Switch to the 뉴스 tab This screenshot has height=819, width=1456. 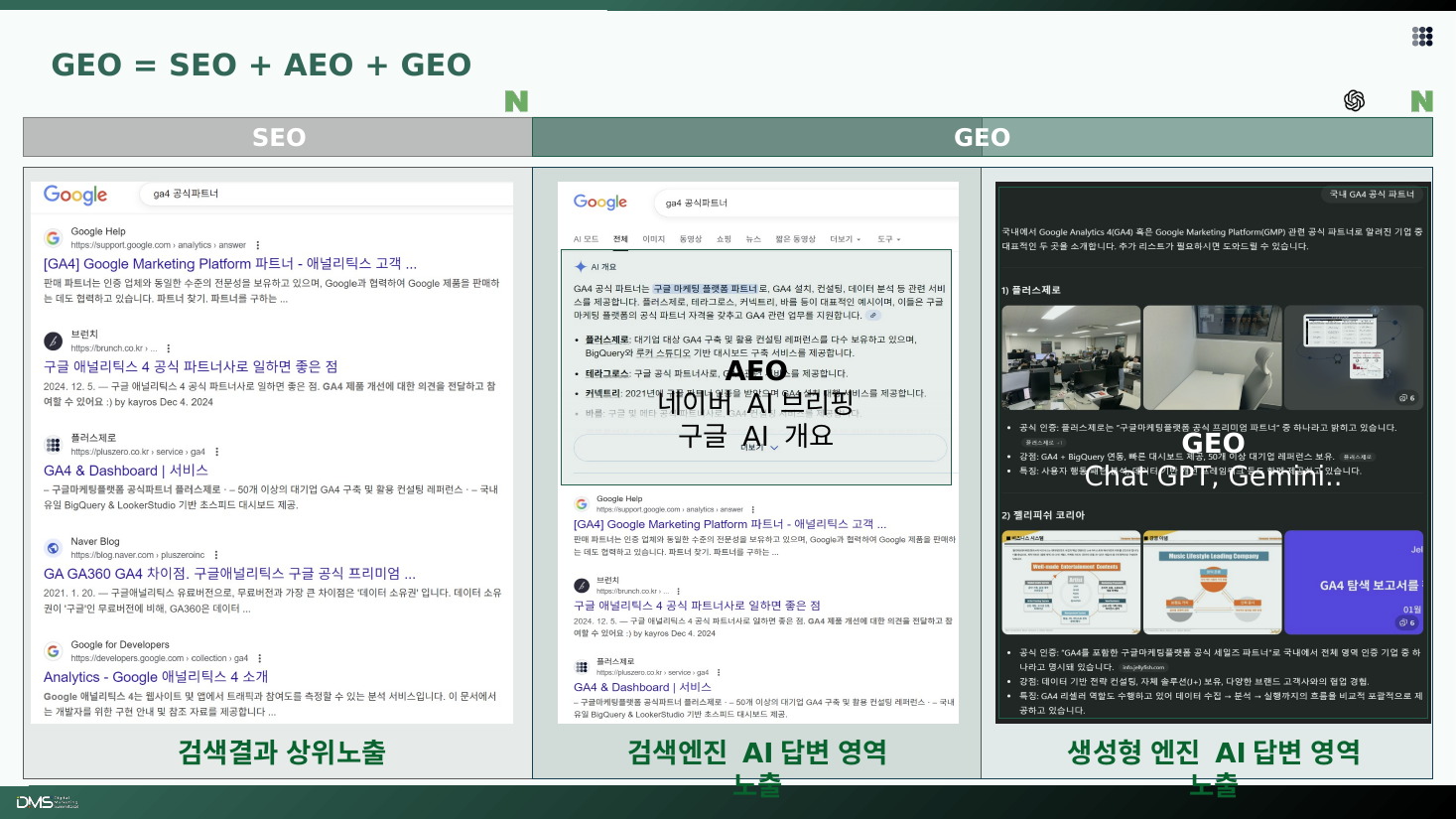point(753,239)
